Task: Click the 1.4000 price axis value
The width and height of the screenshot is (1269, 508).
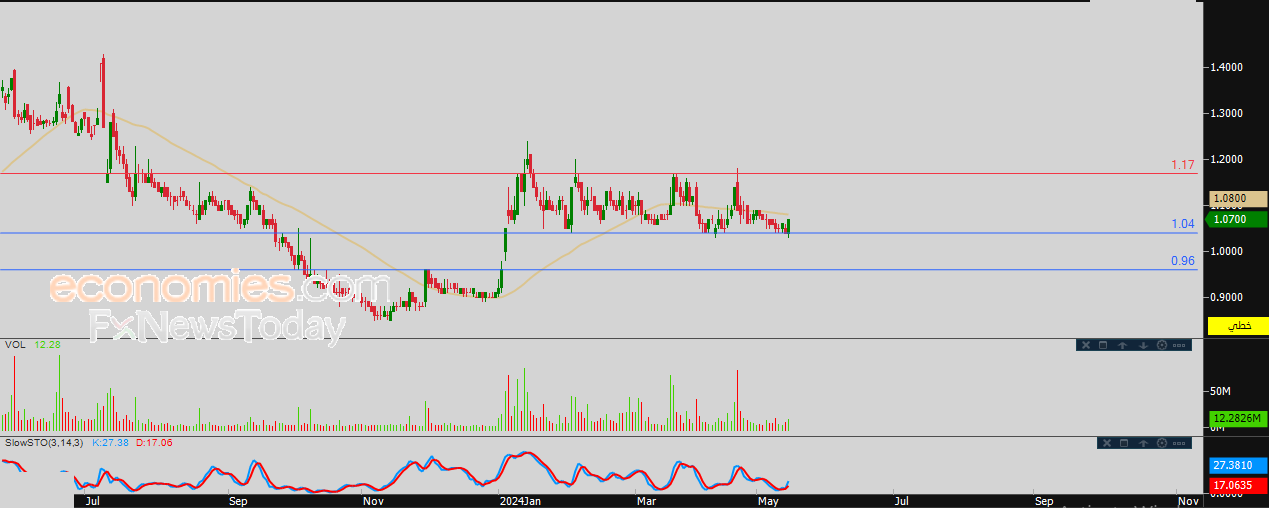Action: (x=1226, y=67)
